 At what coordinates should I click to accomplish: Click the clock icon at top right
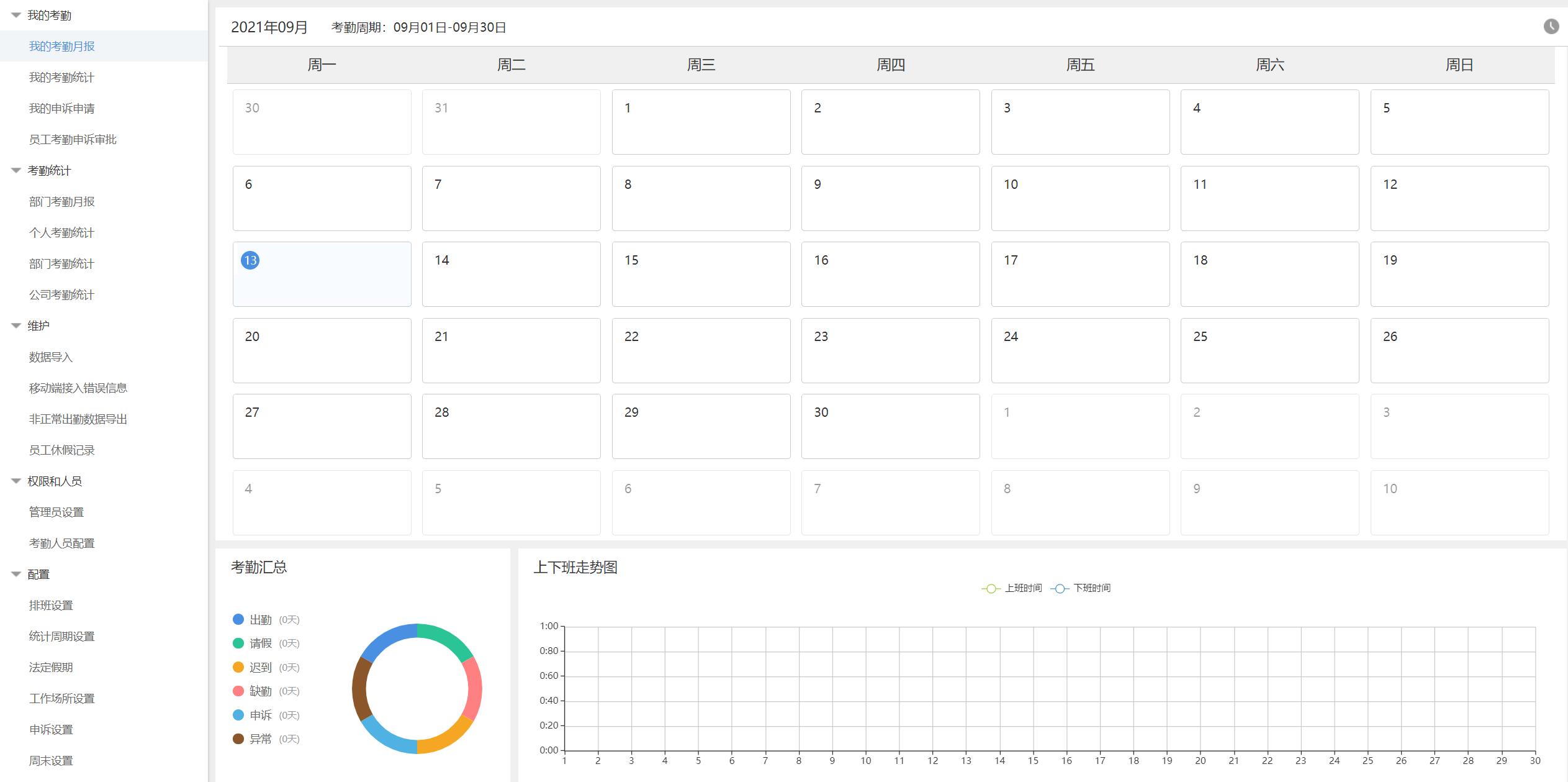1551,26
